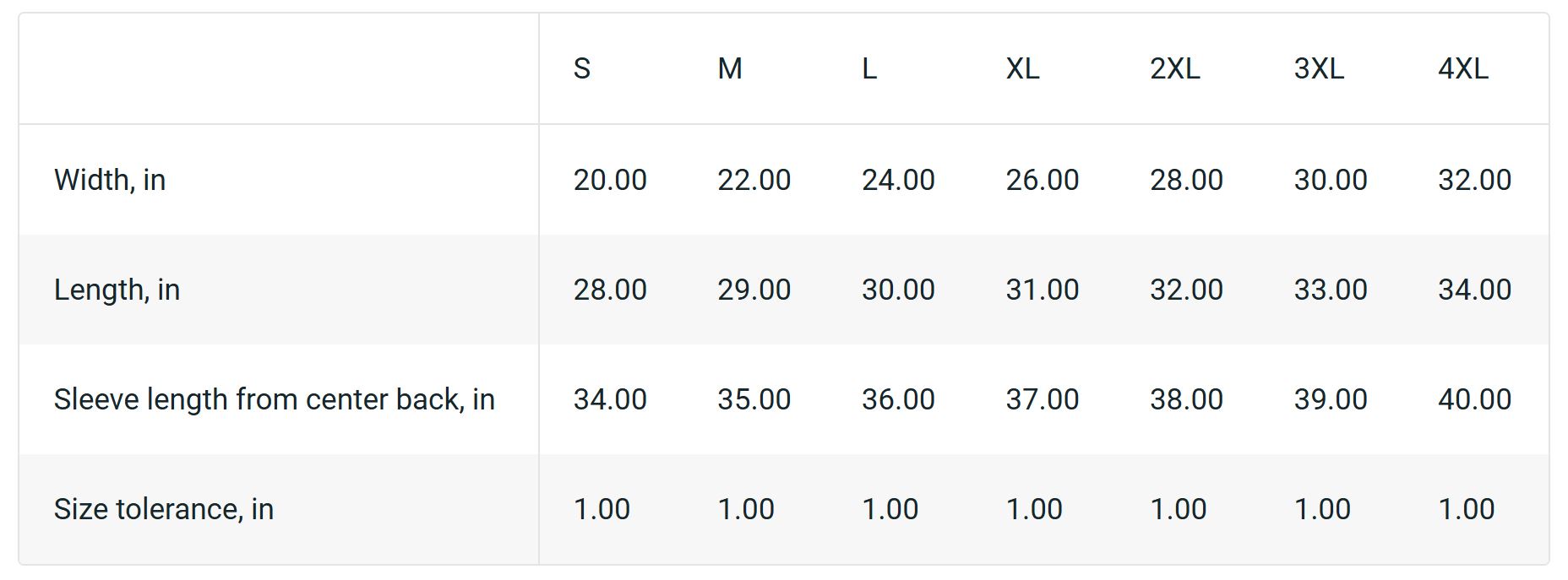Select the 33.00 length value for 3XL
This screenshot has width=1568, height=580.
1330,290
